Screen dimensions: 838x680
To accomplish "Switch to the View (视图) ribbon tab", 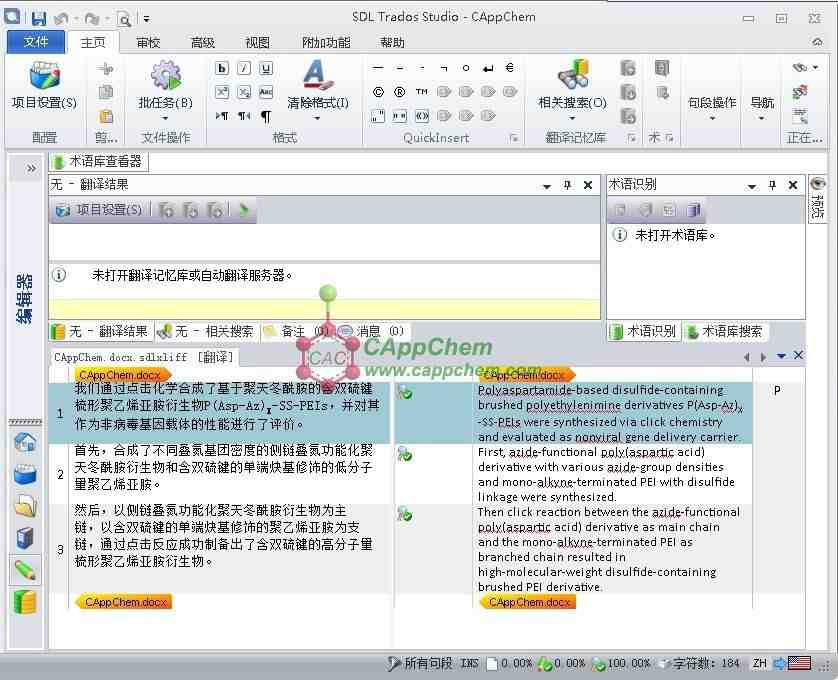I will coord(258,42).
